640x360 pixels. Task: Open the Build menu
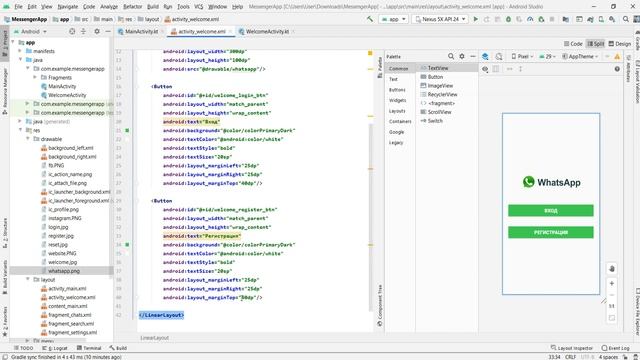click(153, 7)
